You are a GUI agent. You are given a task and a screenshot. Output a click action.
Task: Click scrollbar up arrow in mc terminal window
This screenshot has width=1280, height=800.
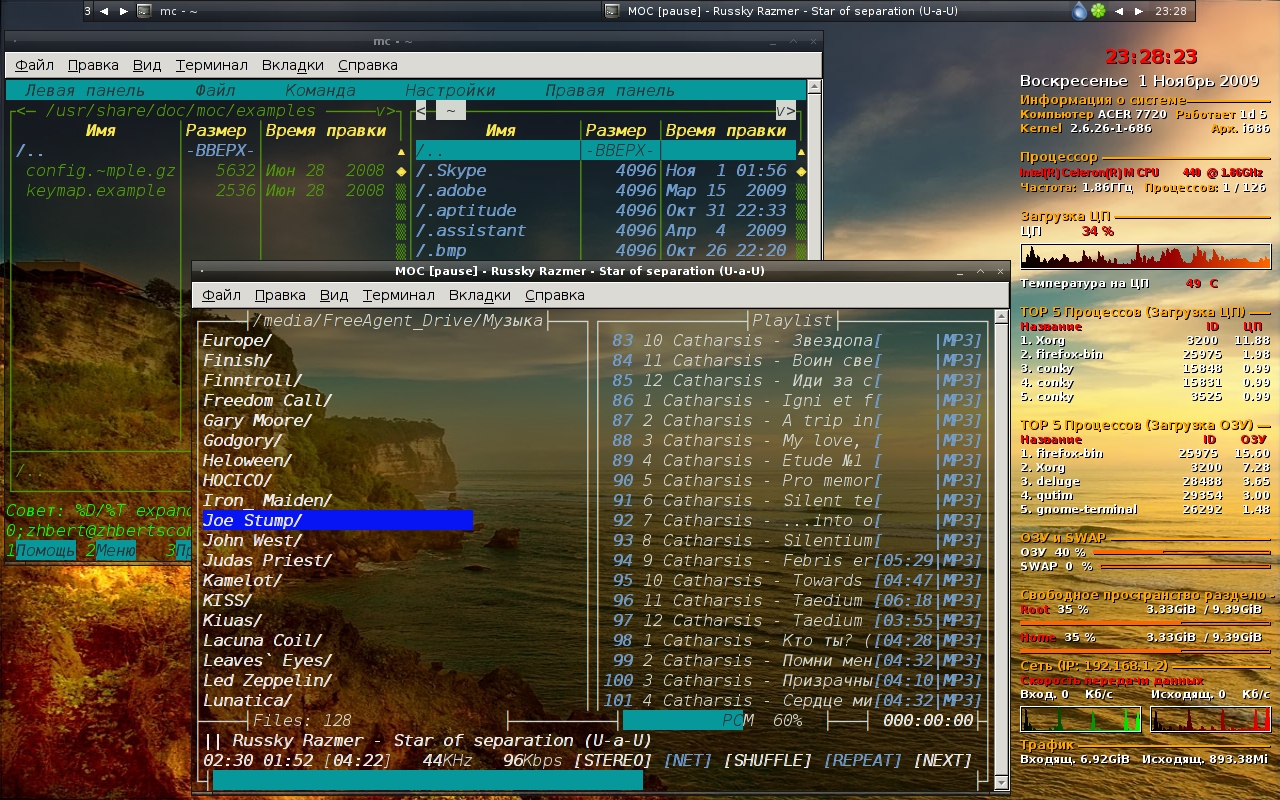coord(814,86)
